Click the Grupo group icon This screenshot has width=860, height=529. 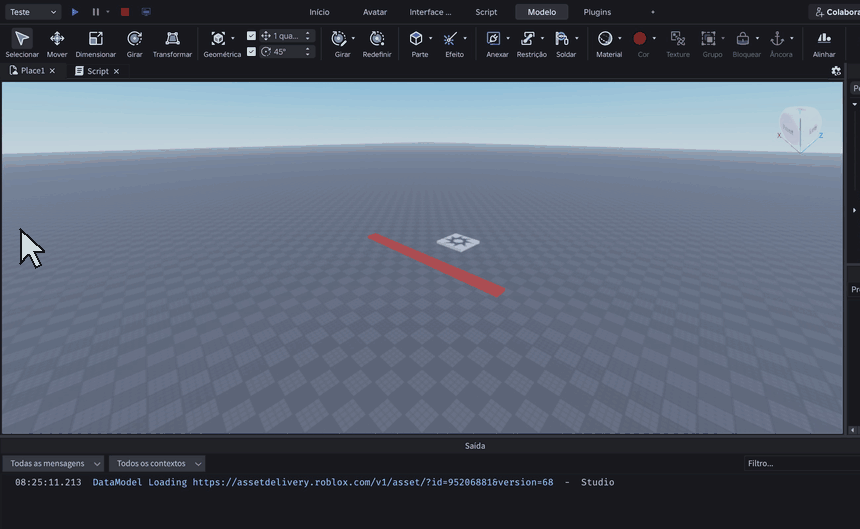(x=709, y=38)
